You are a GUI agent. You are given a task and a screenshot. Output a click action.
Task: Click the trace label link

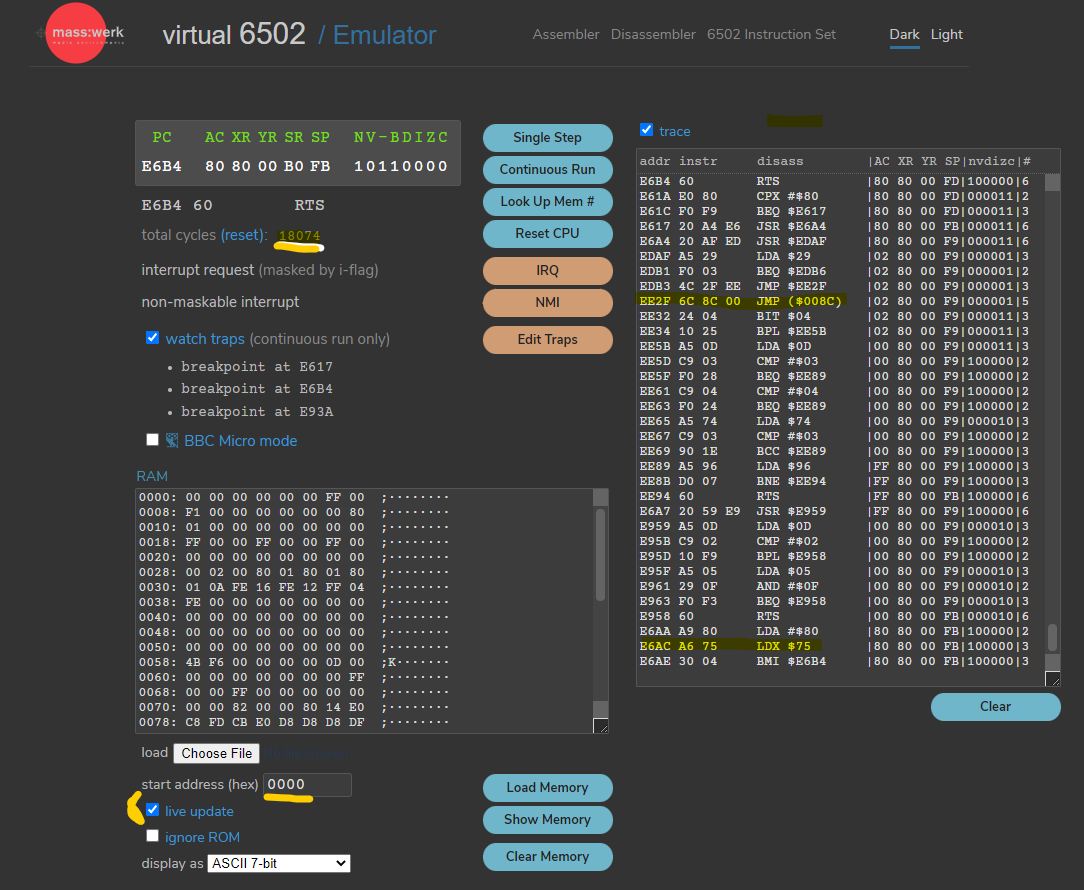[x=675, y=131]
